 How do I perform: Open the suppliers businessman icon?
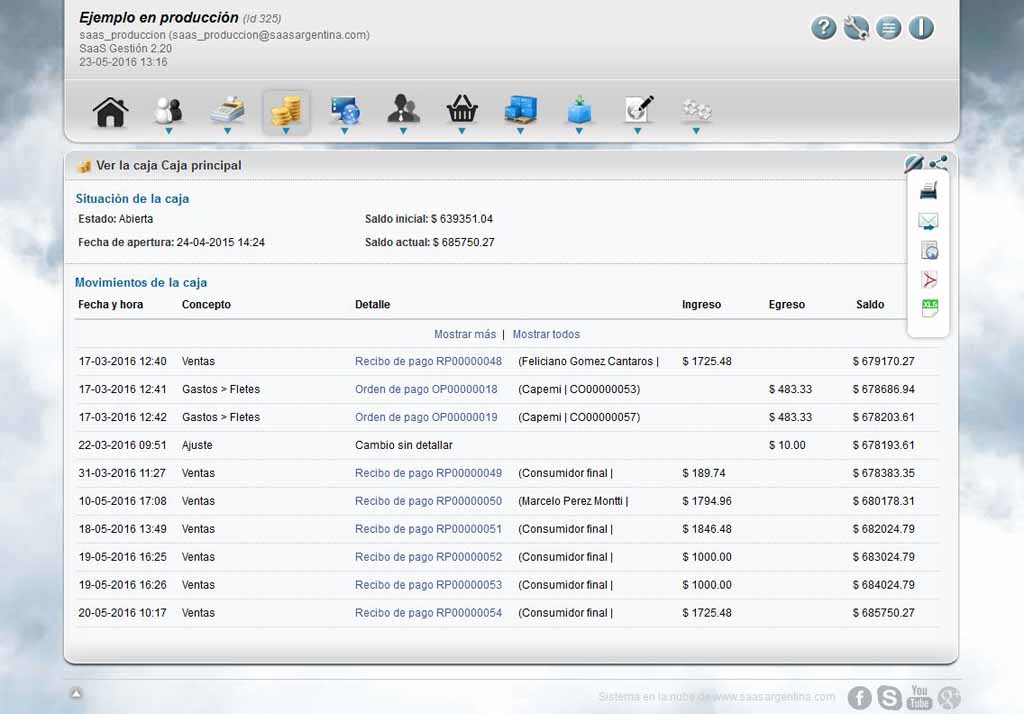coord(403,109)
